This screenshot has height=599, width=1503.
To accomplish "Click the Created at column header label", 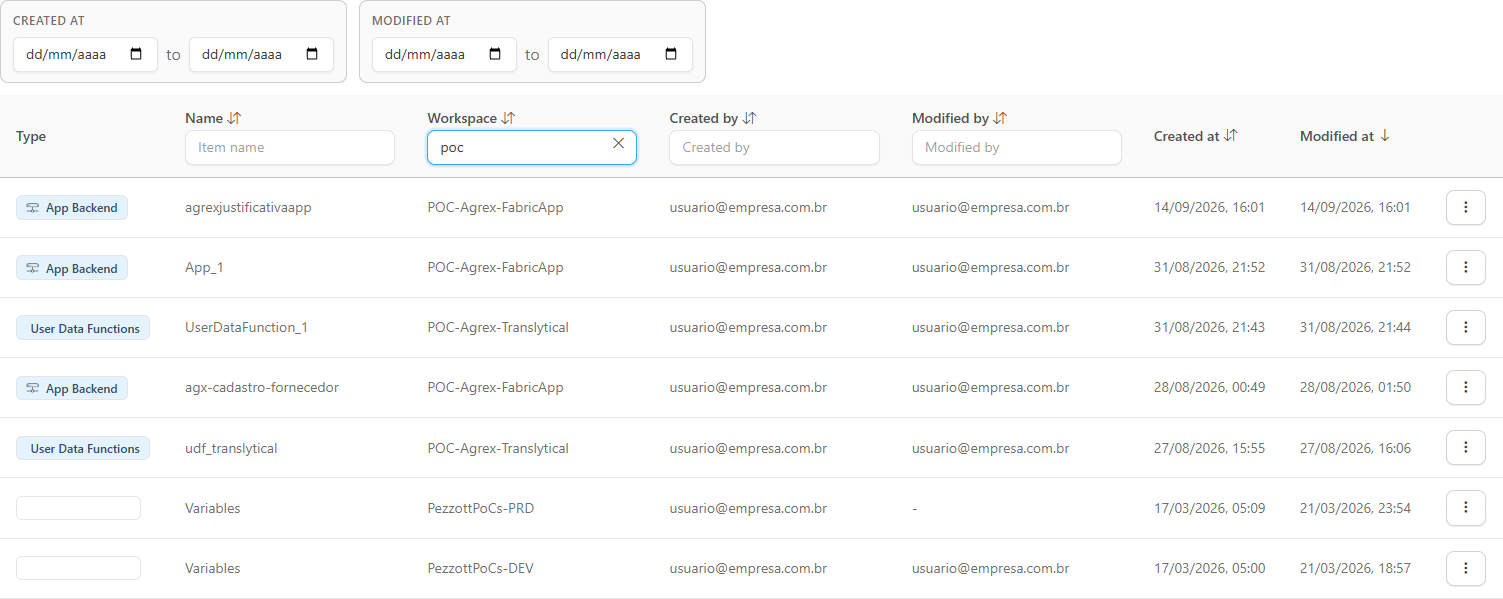I will pyautogui.click(x=1187, y=136).
